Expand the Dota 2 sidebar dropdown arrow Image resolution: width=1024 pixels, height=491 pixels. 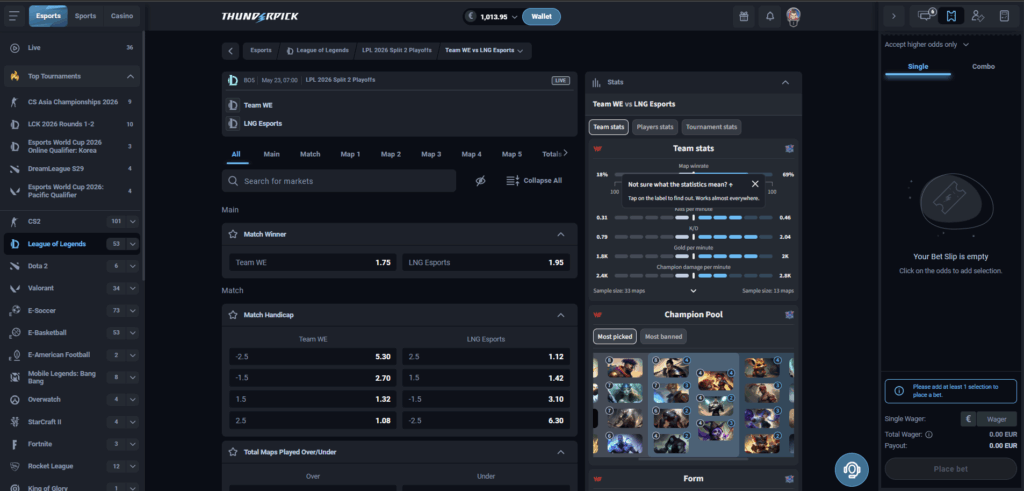(133, 266)
